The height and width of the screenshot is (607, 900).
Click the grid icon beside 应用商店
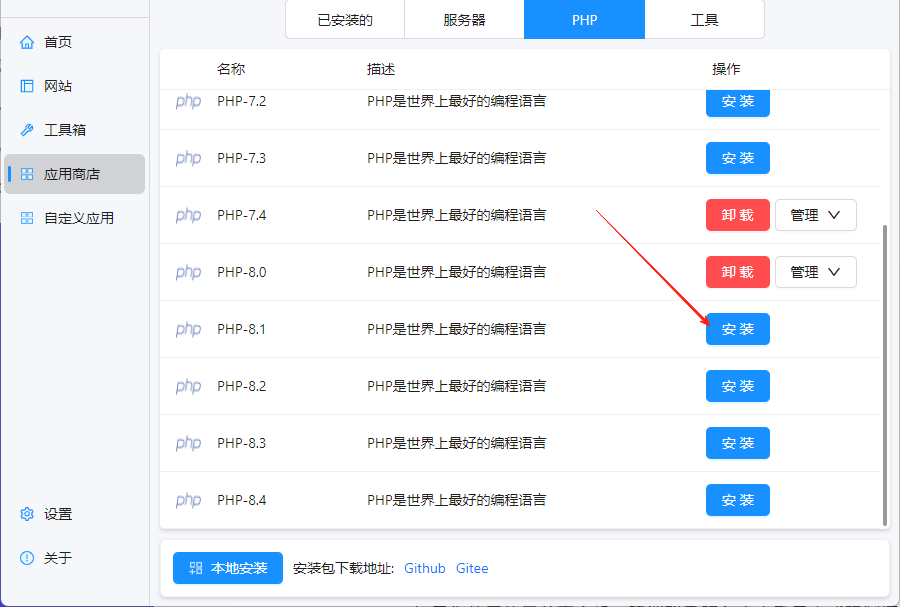[x=27, y=174]
